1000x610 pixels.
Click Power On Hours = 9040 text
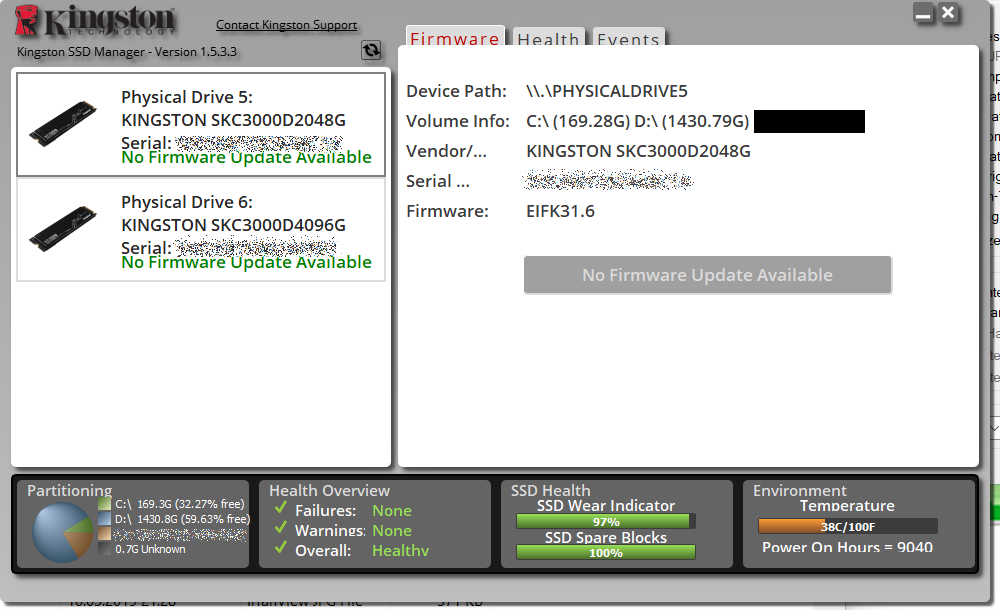[x=847, y=547]
